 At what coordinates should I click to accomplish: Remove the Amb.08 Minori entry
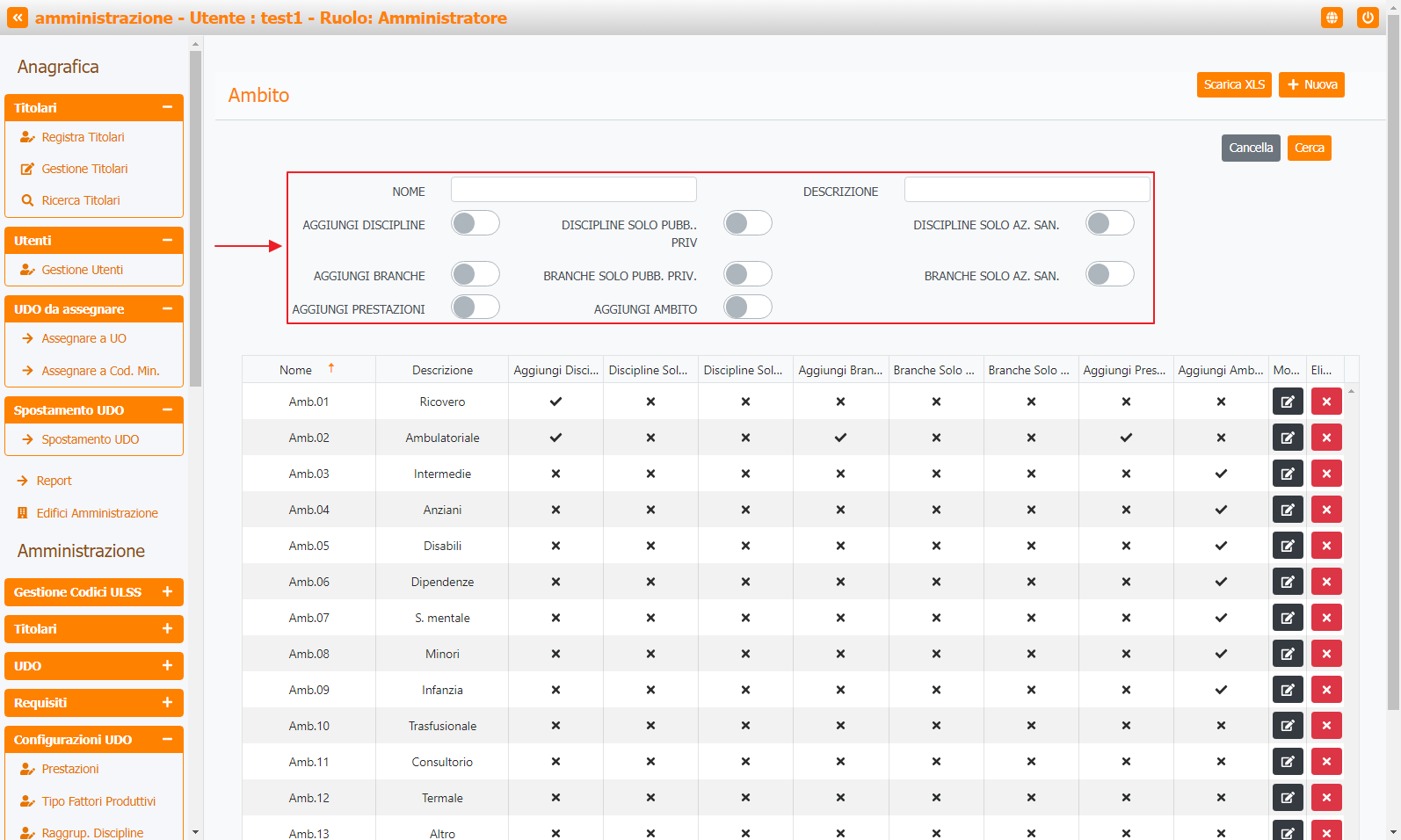point(1325,654)
